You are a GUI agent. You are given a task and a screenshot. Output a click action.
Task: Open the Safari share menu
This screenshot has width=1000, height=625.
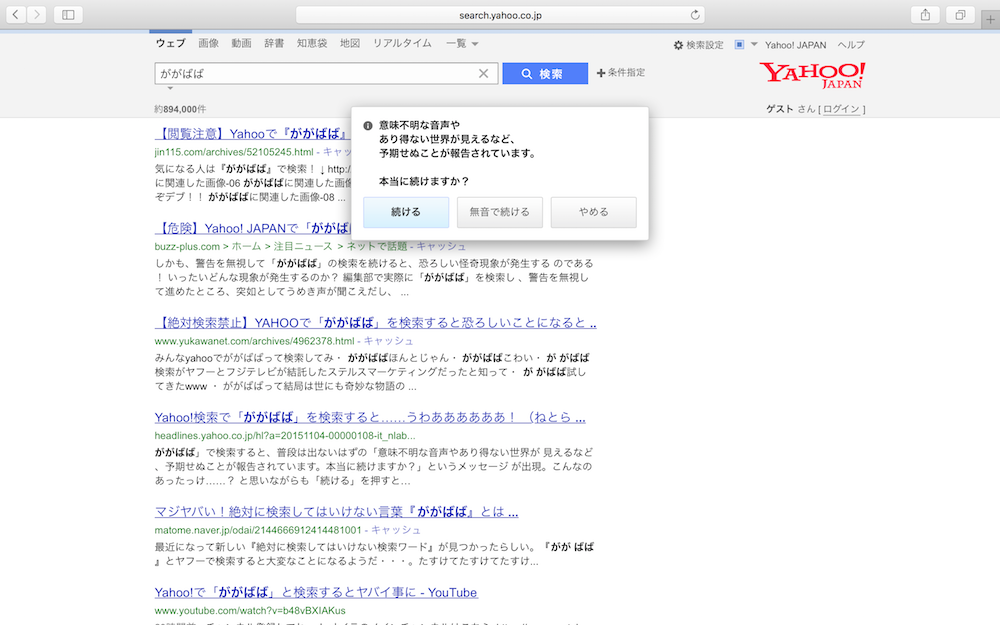point(925,15)
